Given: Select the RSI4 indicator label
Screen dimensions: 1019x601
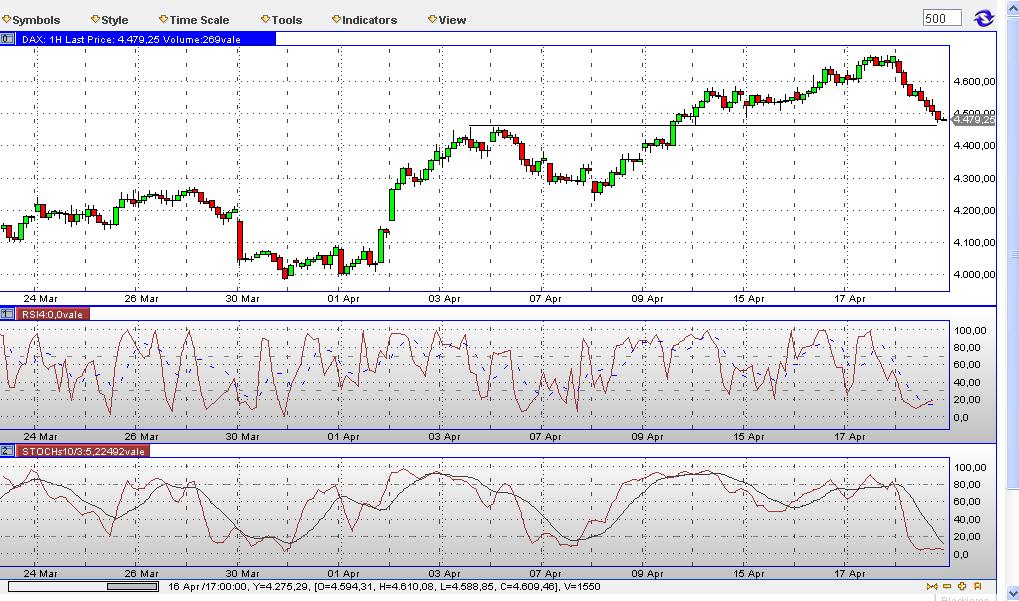Looking at the screenshot, I should [x=53, y=314].
